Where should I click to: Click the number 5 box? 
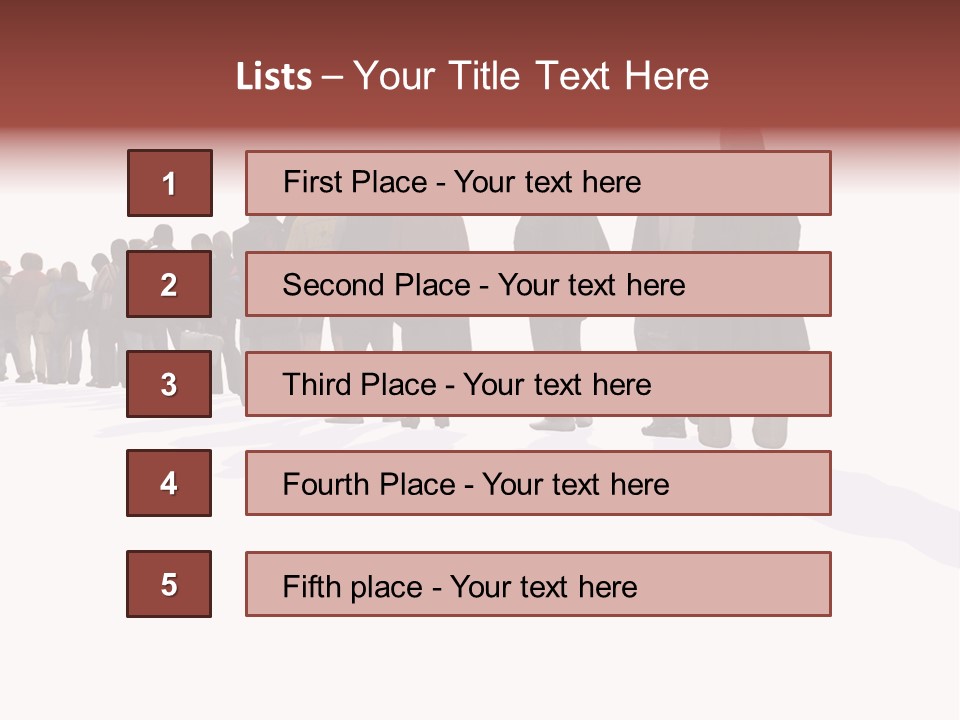point(169,584)
